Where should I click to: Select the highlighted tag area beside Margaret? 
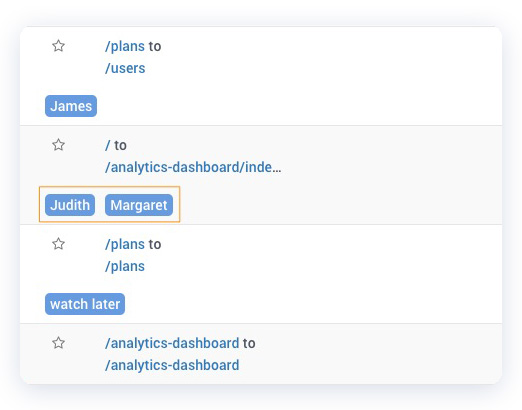pyautogui.click(x=109, y=204)
